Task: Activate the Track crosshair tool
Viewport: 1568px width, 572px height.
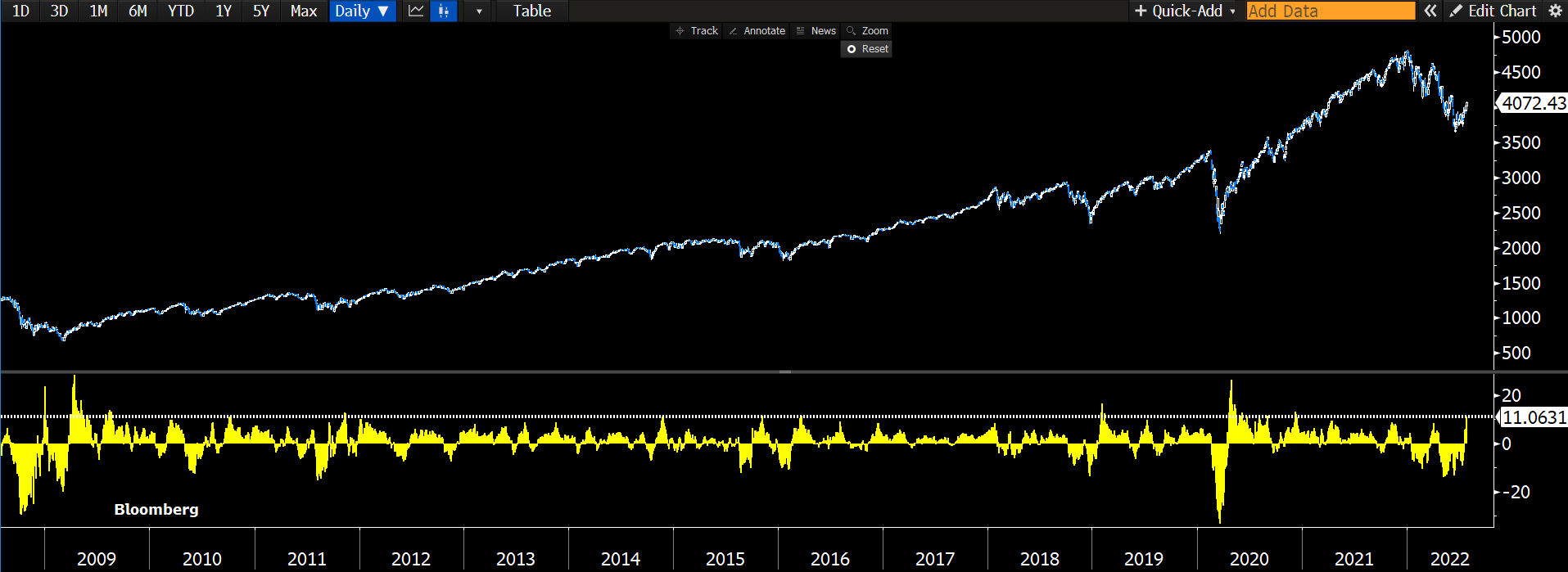Action: (696, 30)
